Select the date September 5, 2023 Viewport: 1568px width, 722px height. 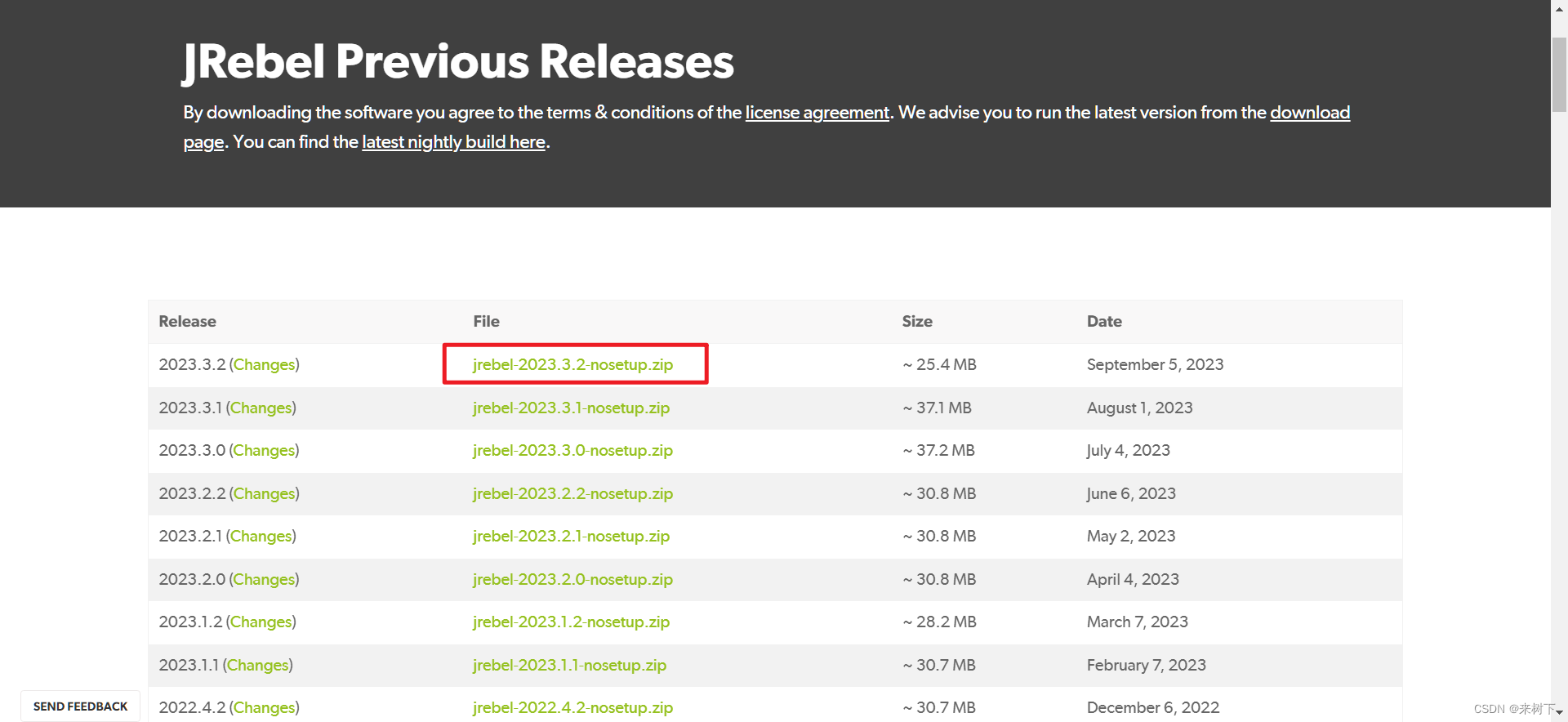[x=1155, y=364]
